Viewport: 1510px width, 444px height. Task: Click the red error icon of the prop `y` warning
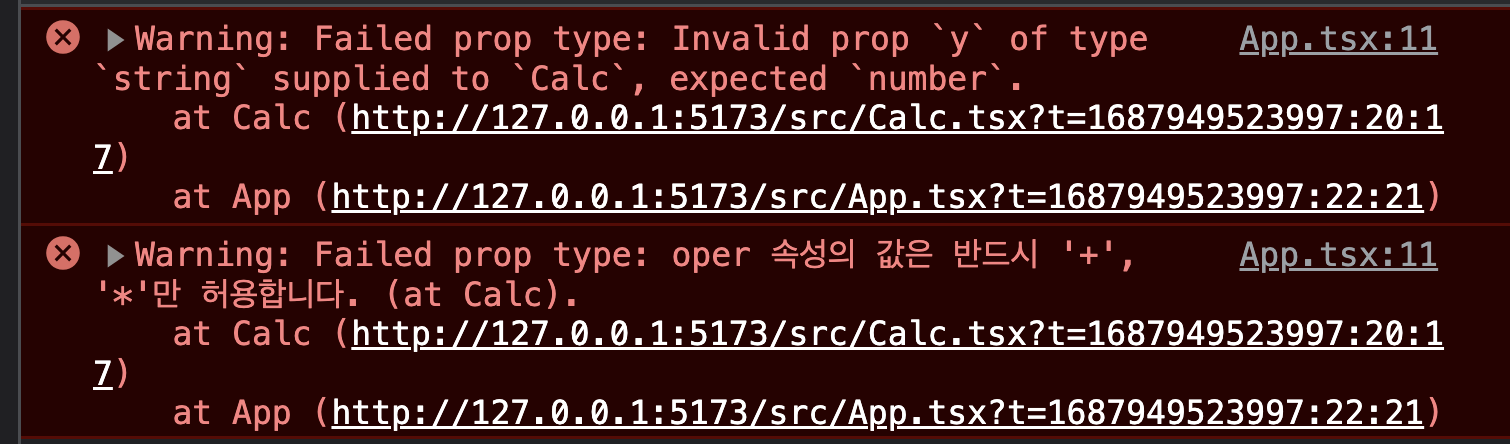tap(63, 39)
